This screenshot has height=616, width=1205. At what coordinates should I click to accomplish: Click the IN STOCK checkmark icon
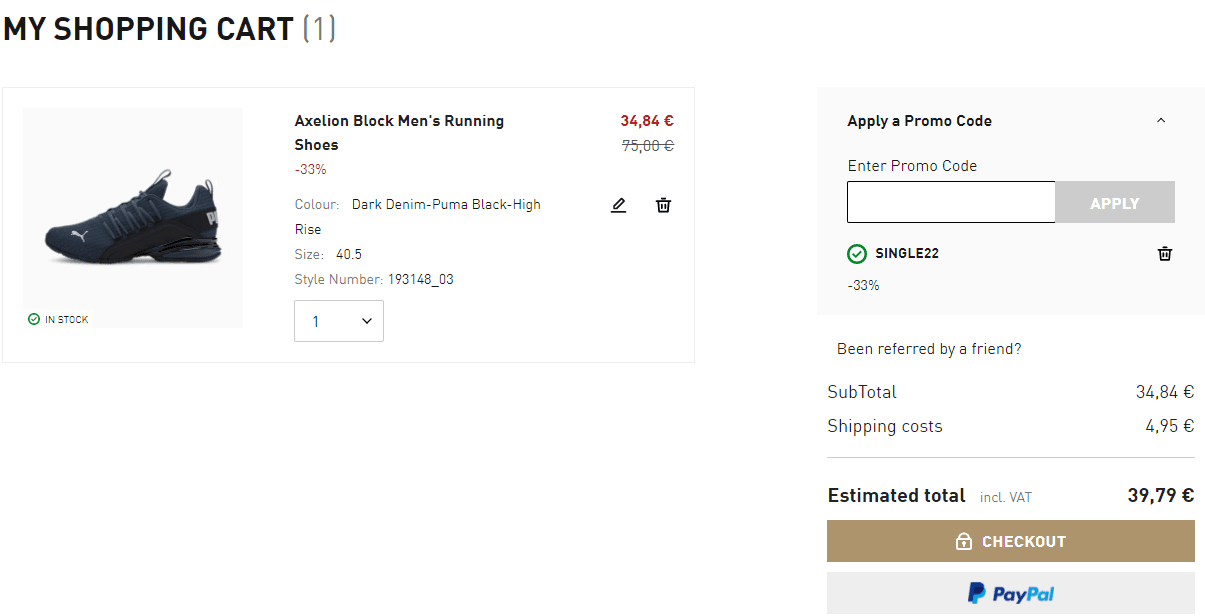point(34,320)
